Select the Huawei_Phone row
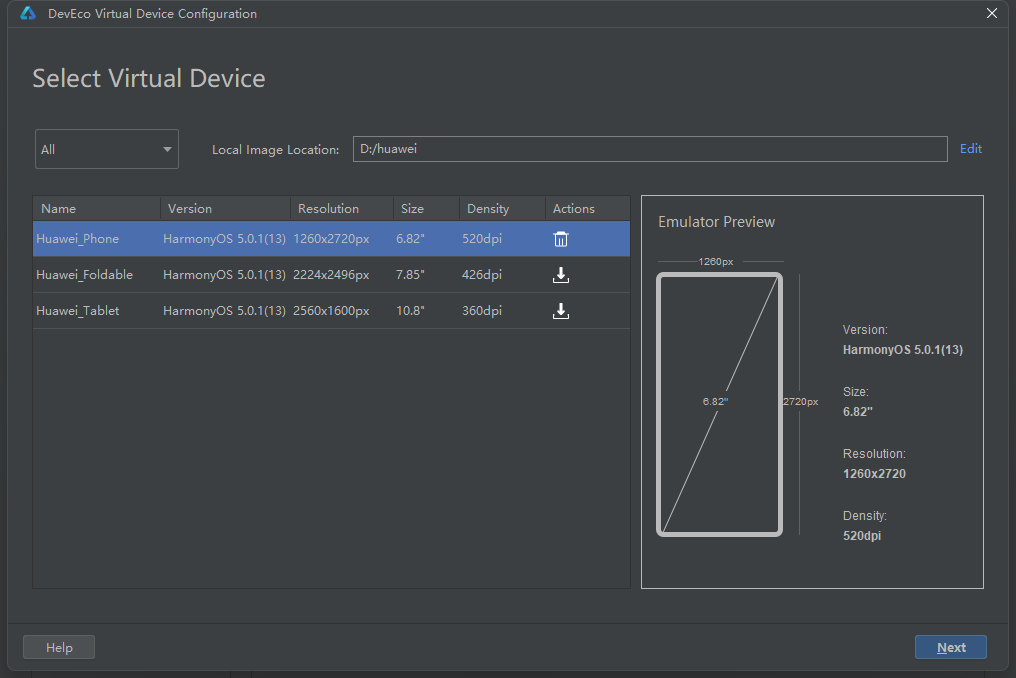 (331, 239)
